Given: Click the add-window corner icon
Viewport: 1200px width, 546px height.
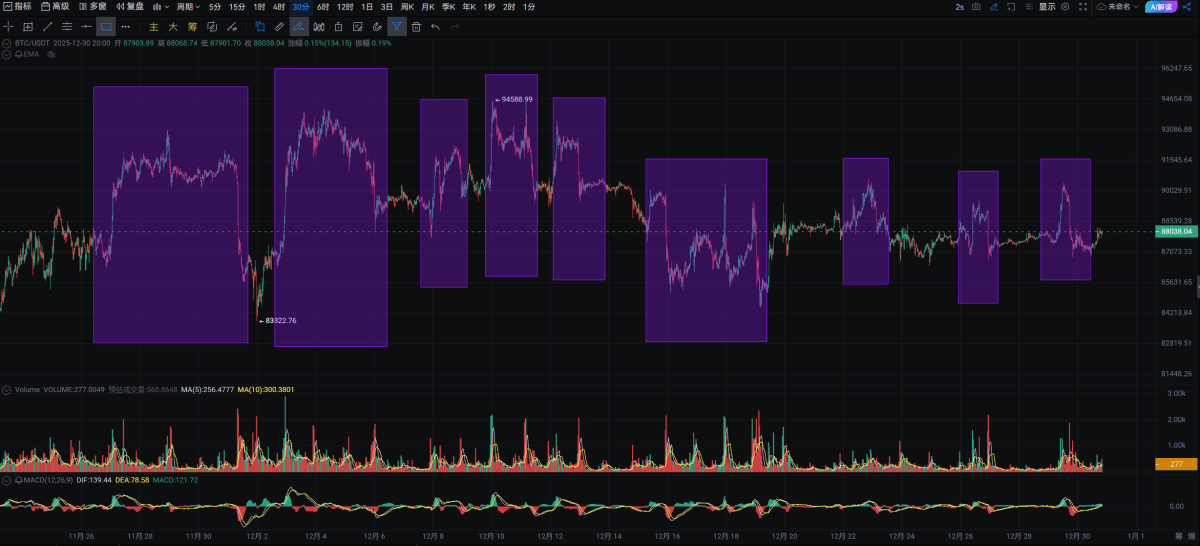Looking at the screenshot, I should coord(1012,7).
